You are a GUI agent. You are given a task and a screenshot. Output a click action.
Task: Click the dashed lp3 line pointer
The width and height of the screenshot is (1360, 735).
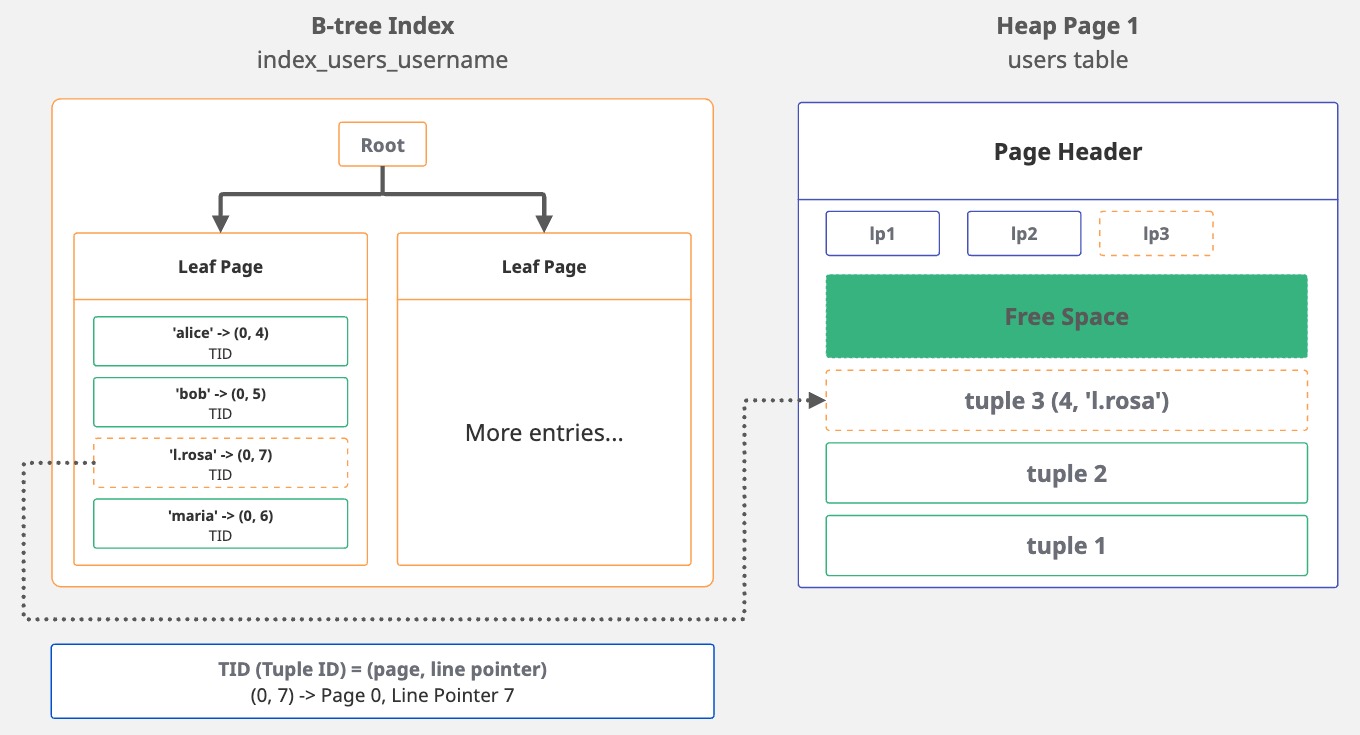coord(1155,234)
